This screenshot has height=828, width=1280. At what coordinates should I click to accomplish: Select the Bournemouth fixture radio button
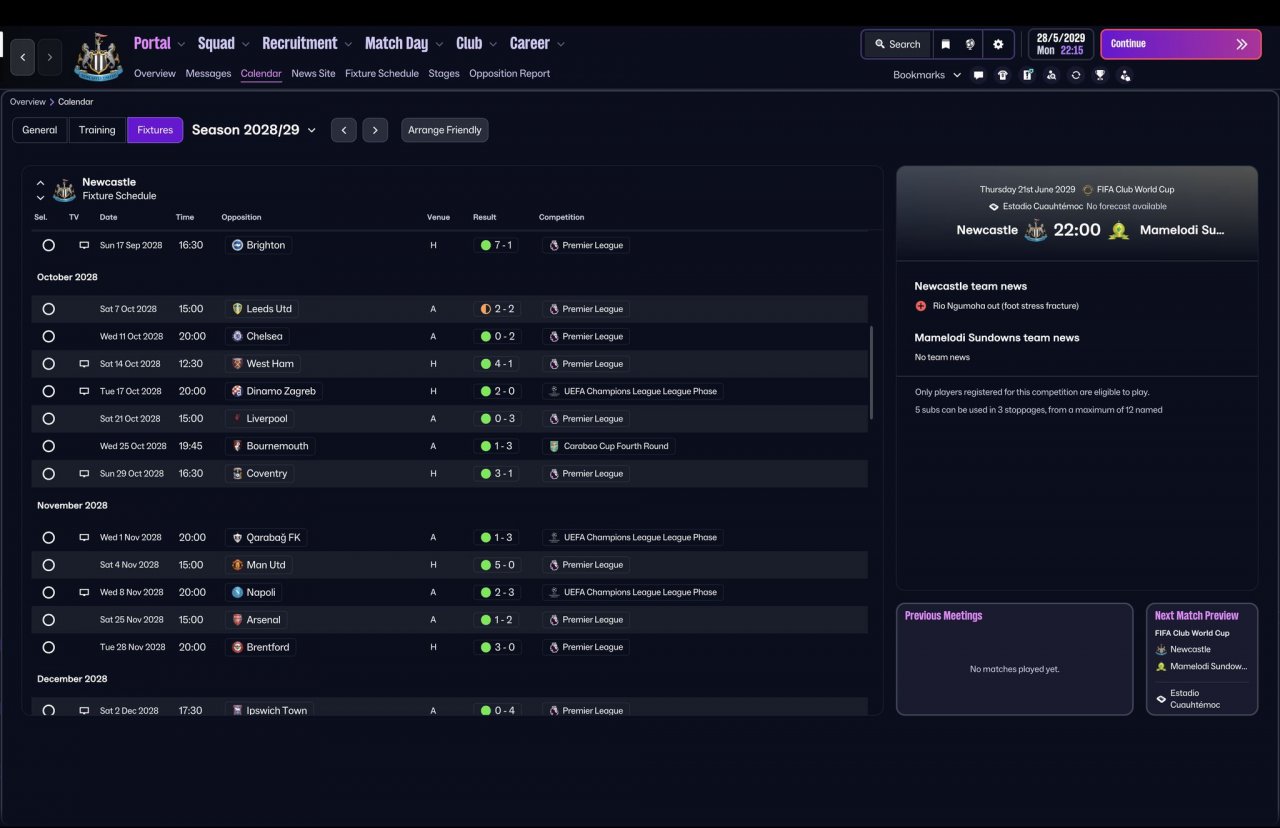48,446
